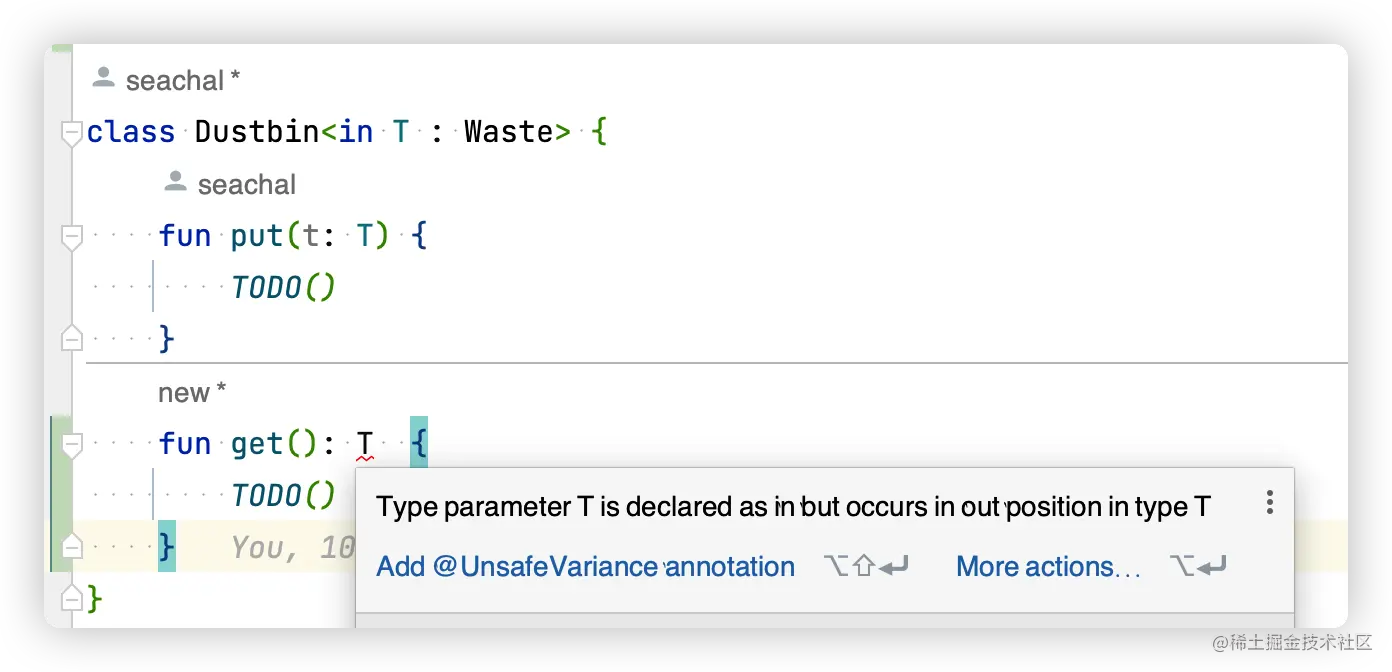This screenshot has height=672, width=1392.
Task: Click fold end marker at put closing brace
Action: pos(71,338)
